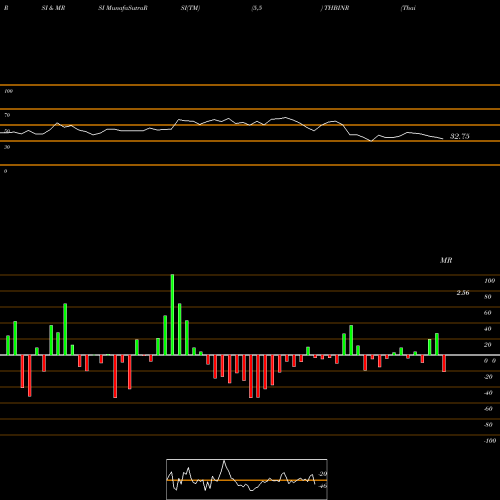The height and width of the screenshot is (500, 500).
Task: Click the -60 label on the MR axis
Action: [488, 409]
